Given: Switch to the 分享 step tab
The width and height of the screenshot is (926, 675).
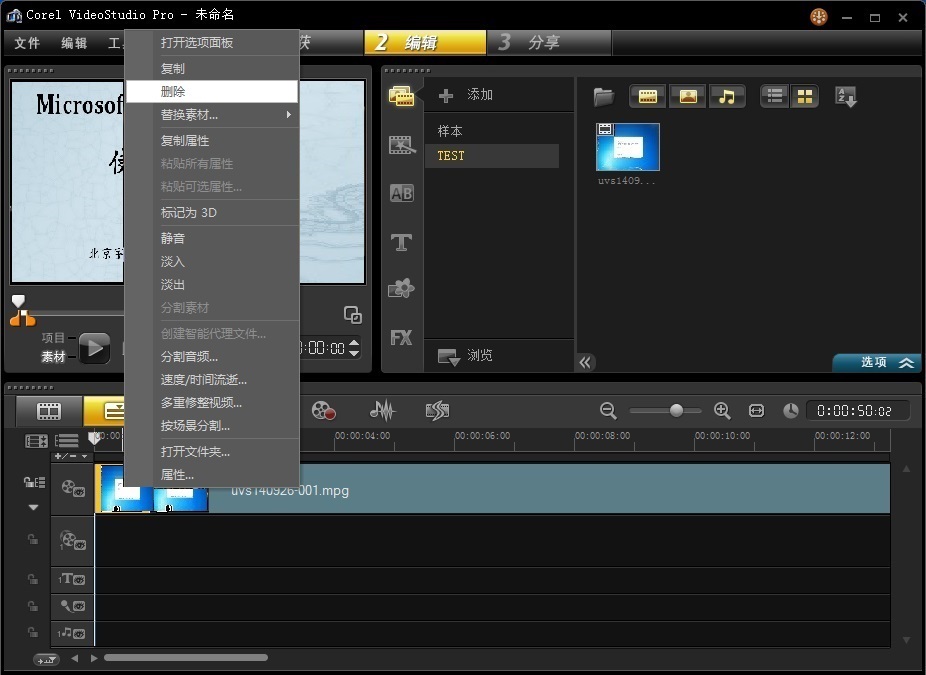Looking at the screenshot, I should tap(547, 43).
